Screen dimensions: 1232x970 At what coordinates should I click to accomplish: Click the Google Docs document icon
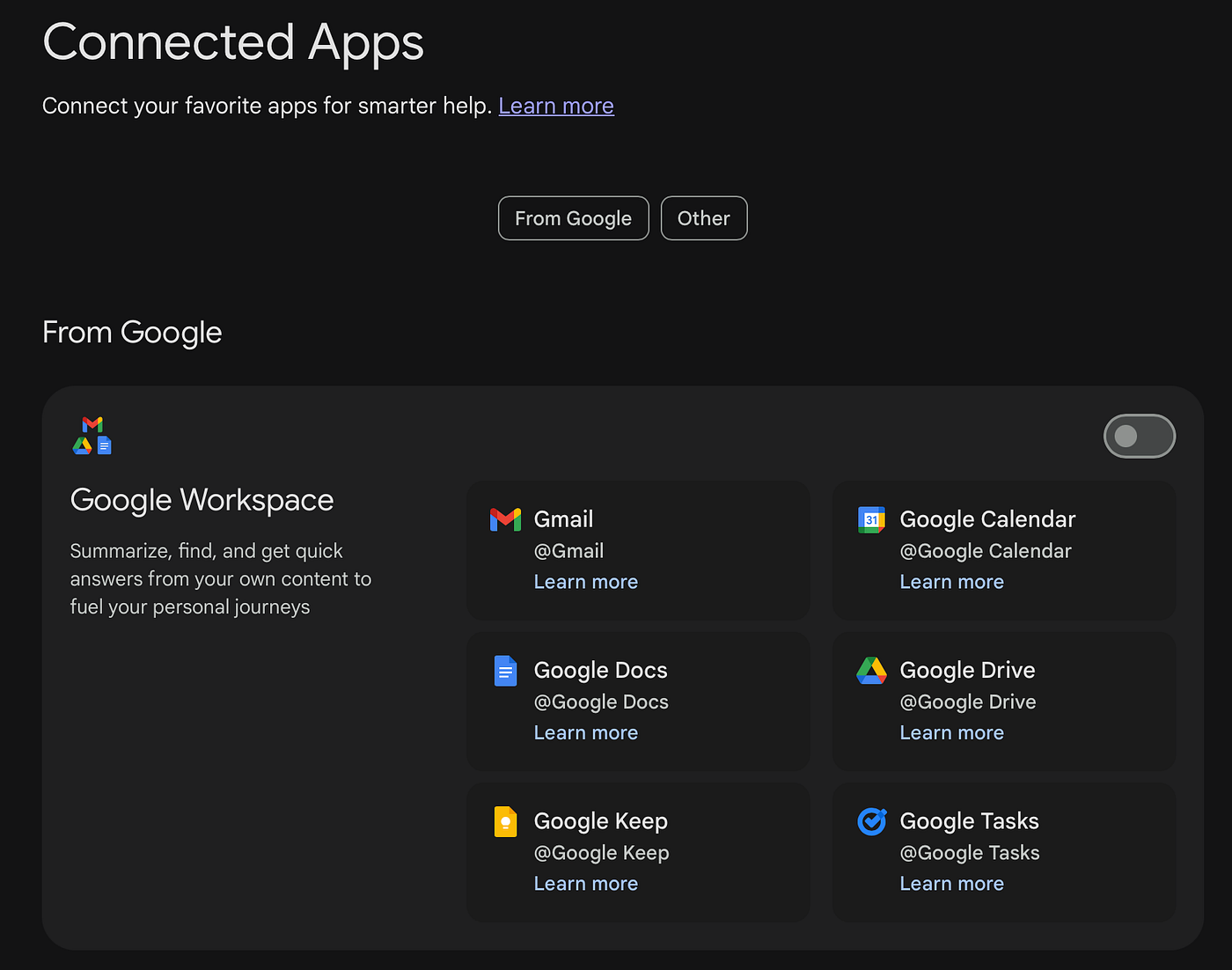point(505,671)
